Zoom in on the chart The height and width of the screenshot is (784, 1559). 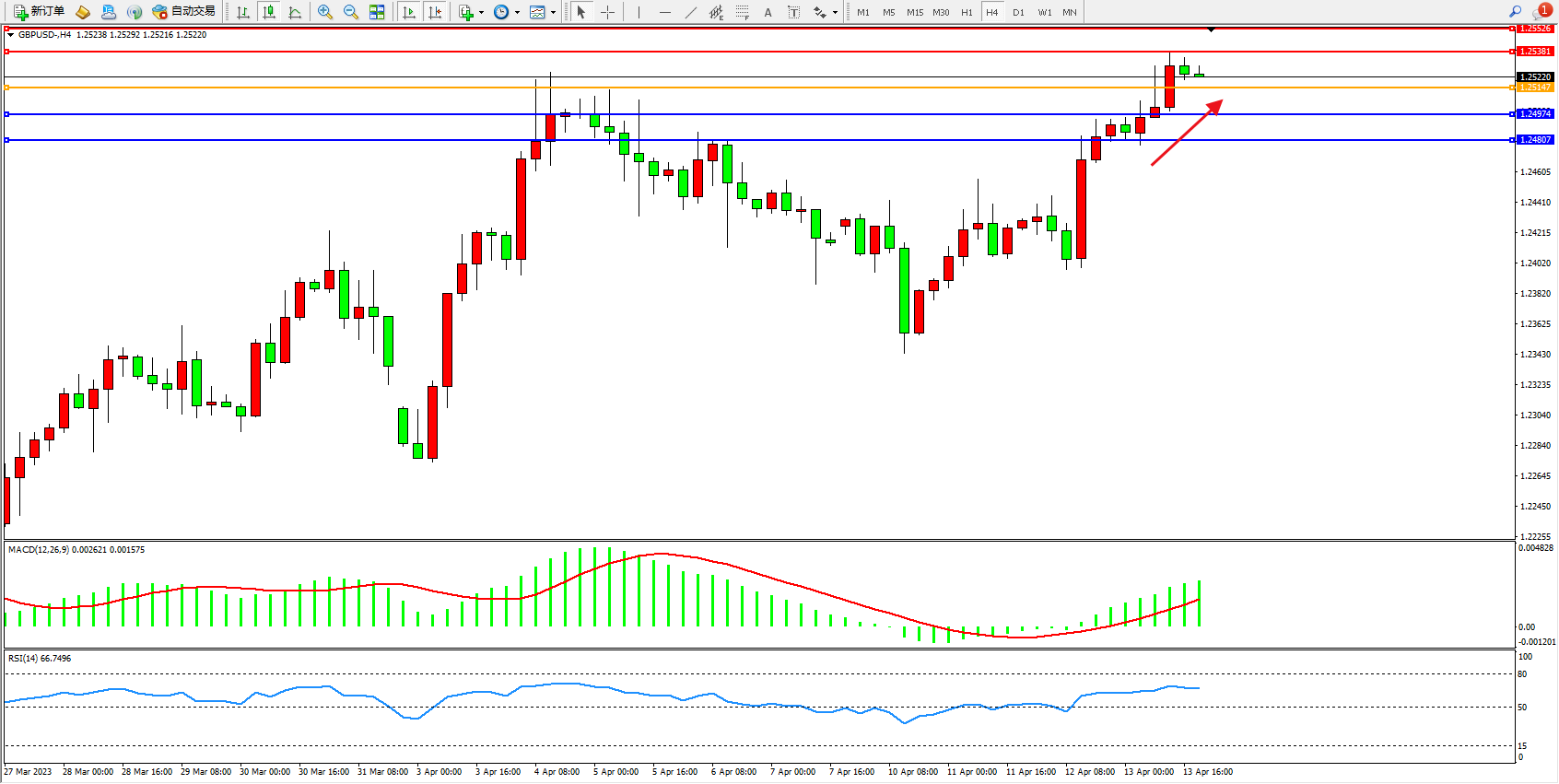(324, 12)
